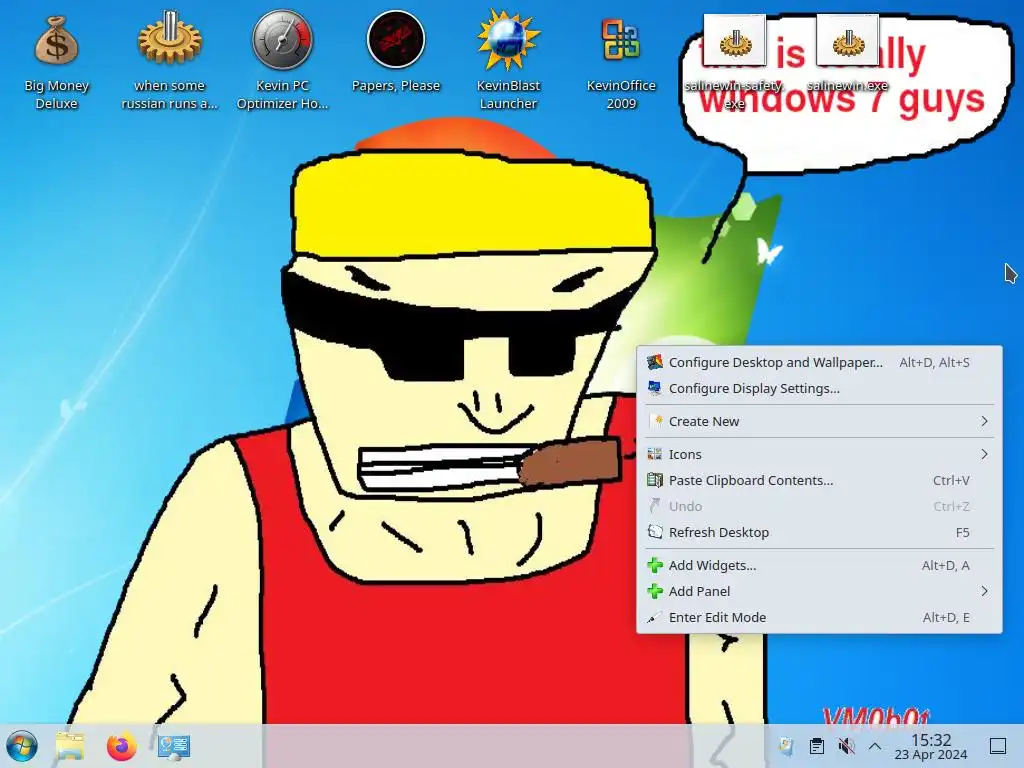This screenshot has width=1024, height=768.
Task: Open the Add Panel submenu
Action: point(819,591)
